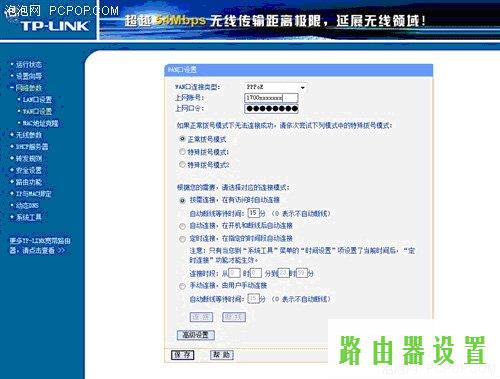This screenshot has width=500, height=379.
Task: Open the 运行状态 menu item
Action: [29, 64]
